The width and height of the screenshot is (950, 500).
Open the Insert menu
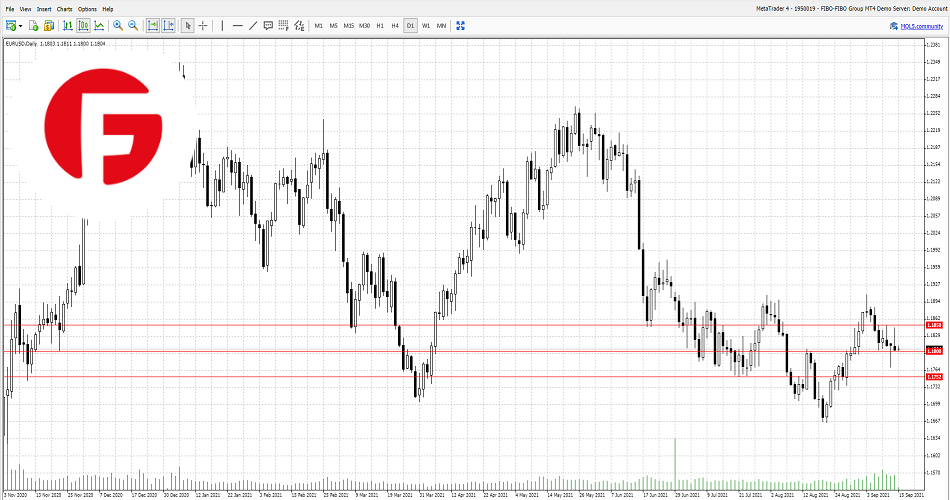click(44, 8)
